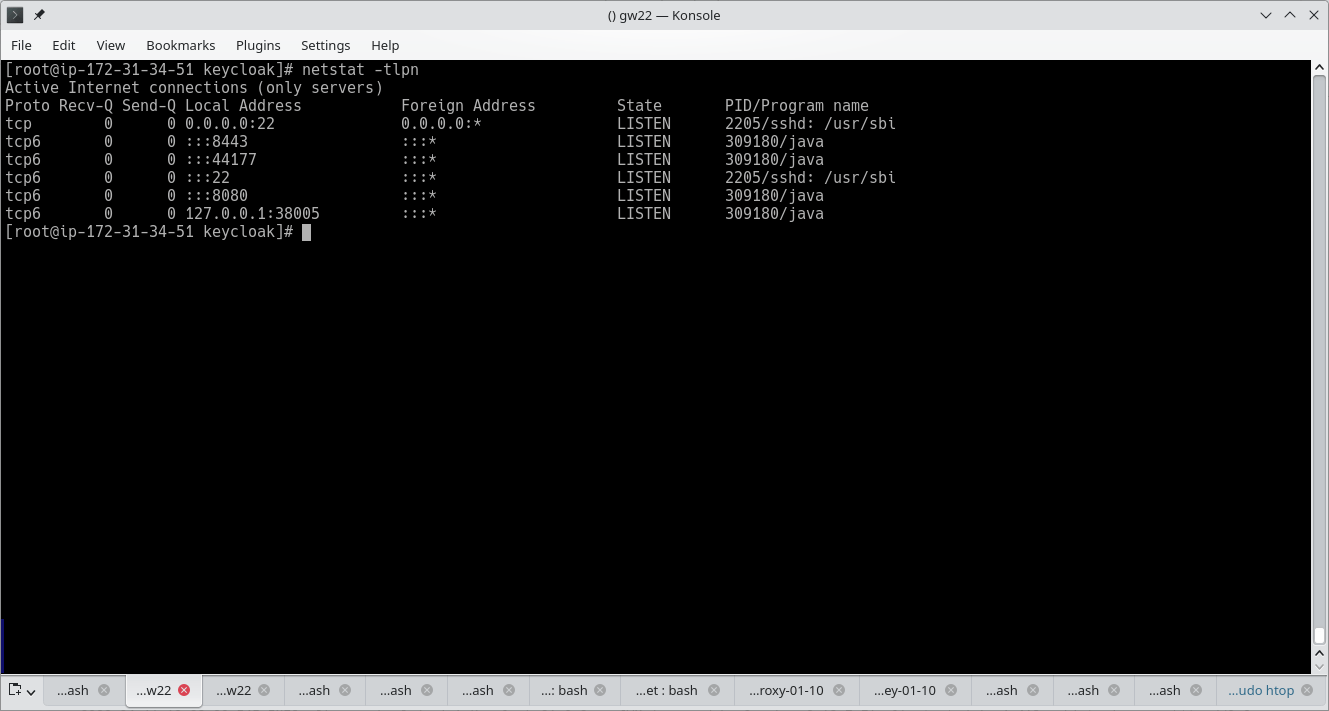Switch to the ...roxy-01-10 tab
Screen dimensions: 1329x711
pos(786,690)
